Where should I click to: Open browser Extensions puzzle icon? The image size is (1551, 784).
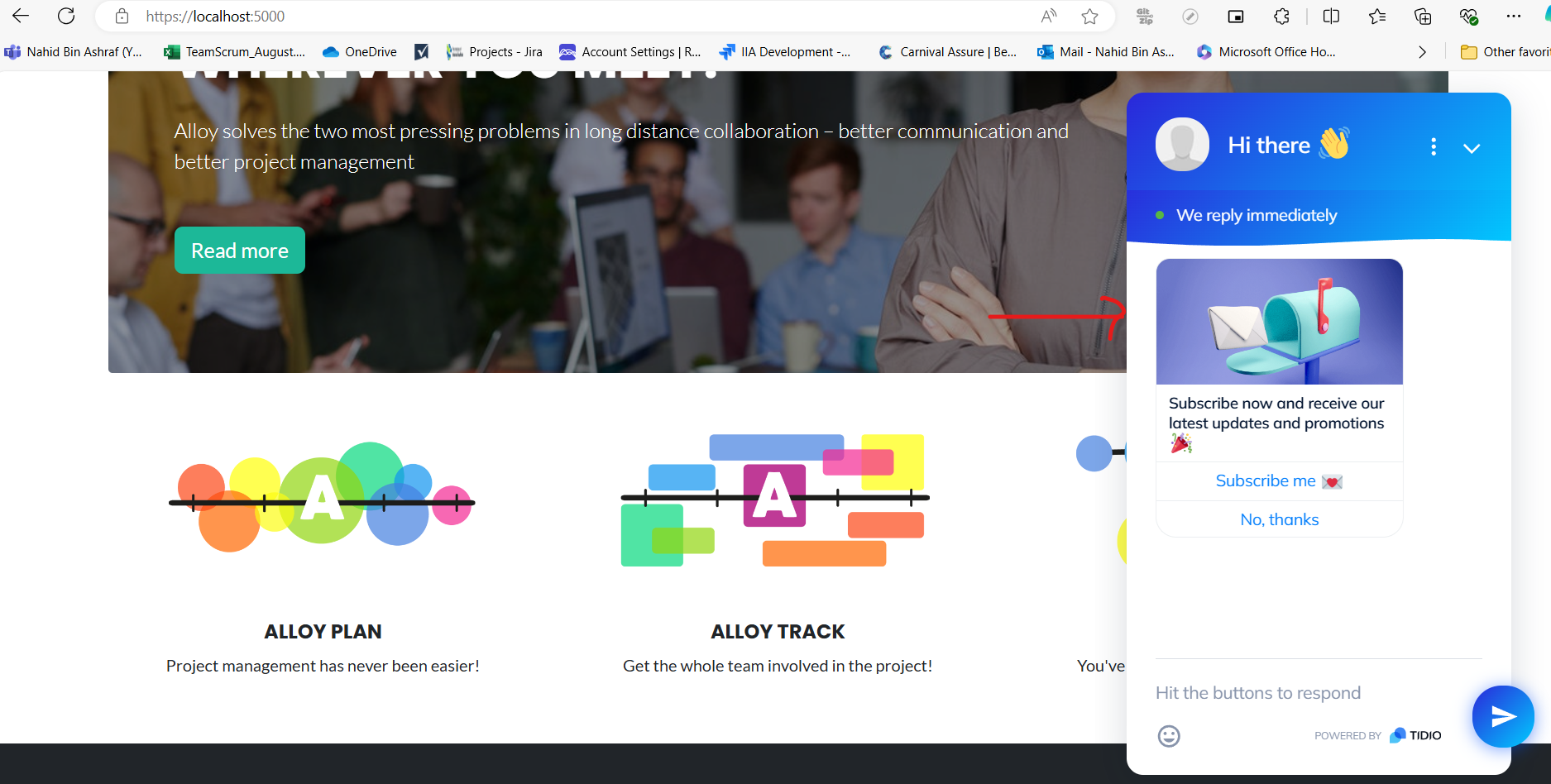pyautogui.click(x=1281, y=17)
